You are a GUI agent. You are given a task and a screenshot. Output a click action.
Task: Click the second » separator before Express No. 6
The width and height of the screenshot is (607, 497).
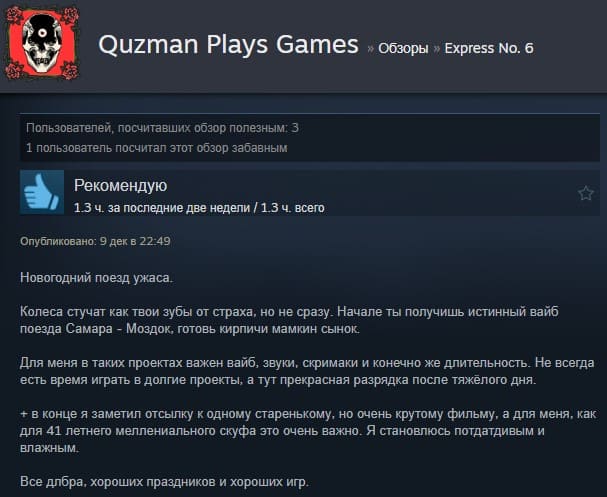pos(437,49)
